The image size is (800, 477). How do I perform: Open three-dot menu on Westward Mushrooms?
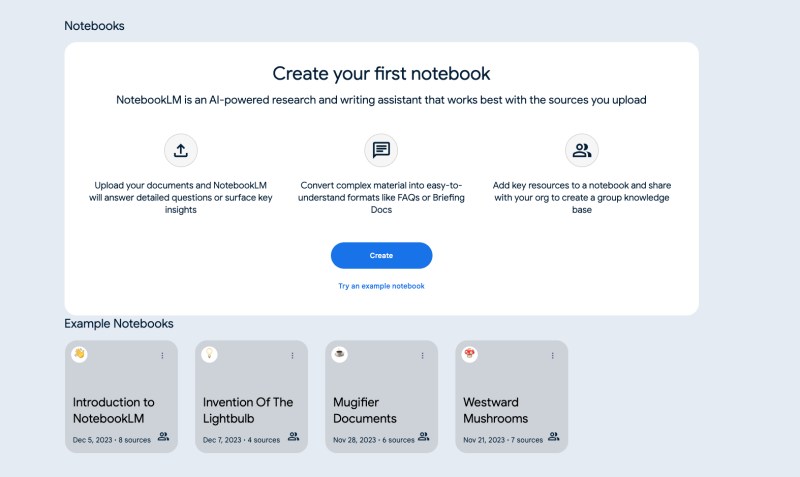pos(553,356)
